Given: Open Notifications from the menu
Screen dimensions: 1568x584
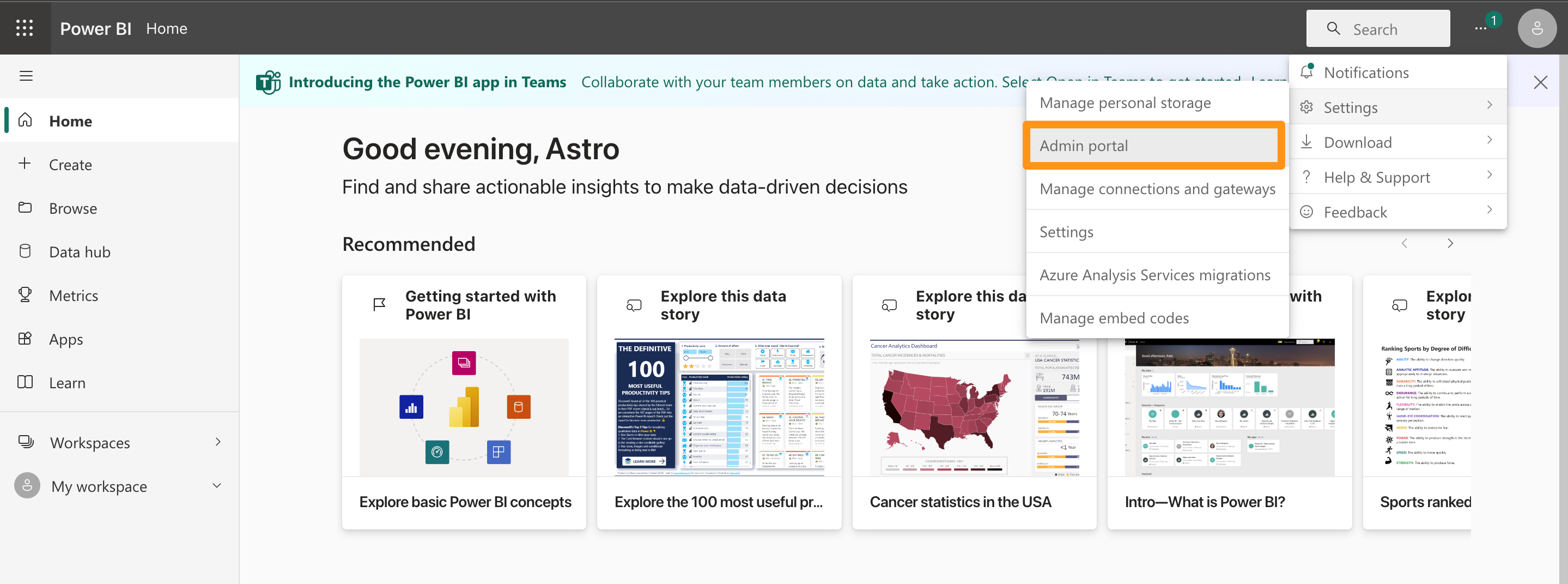Looking at the screenshot, I should click(1397, 73).
